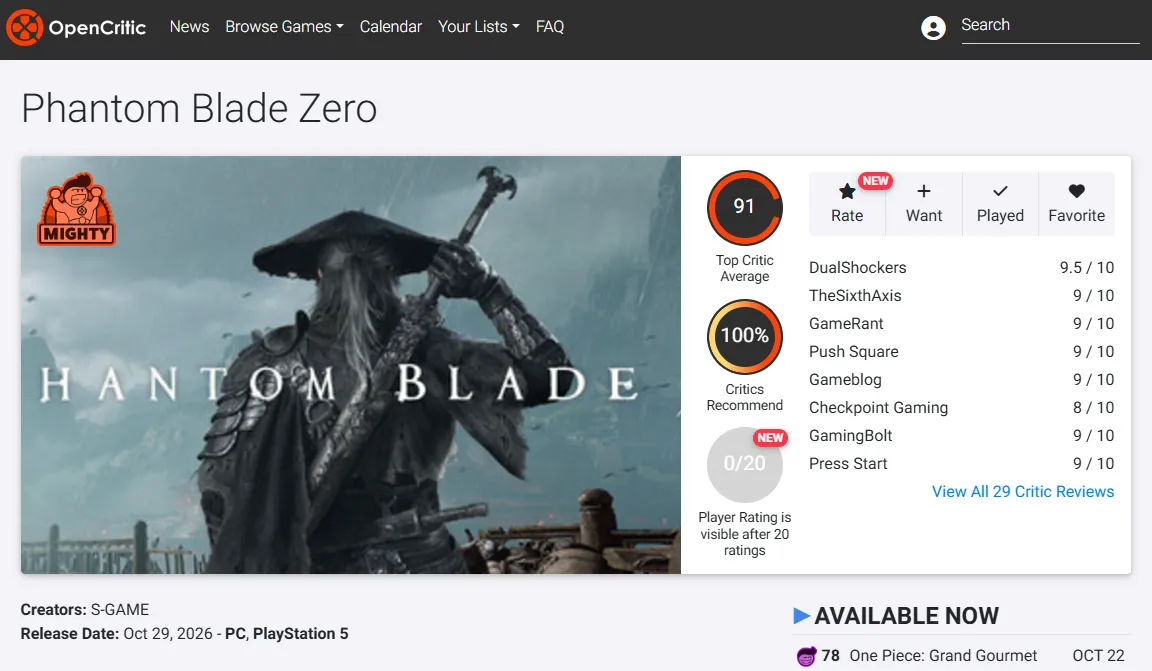Open One Piece: Grand Gourmet game link
Viewport: 1152px width, 671px height.
[943, 656]
